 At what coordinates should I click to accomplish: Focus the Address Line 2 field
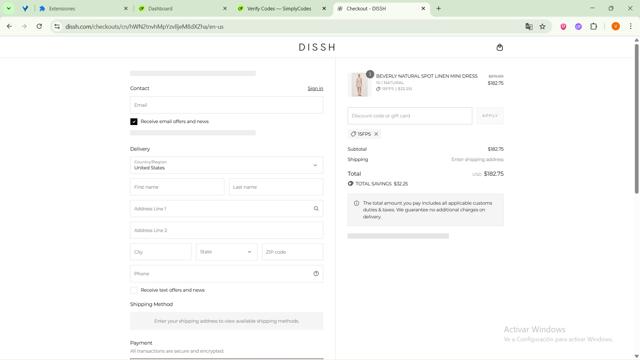point(227,230)
